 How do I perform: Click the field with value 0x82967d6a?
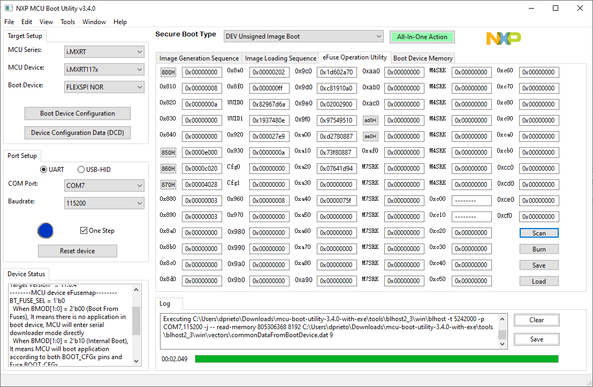point(269,104)
